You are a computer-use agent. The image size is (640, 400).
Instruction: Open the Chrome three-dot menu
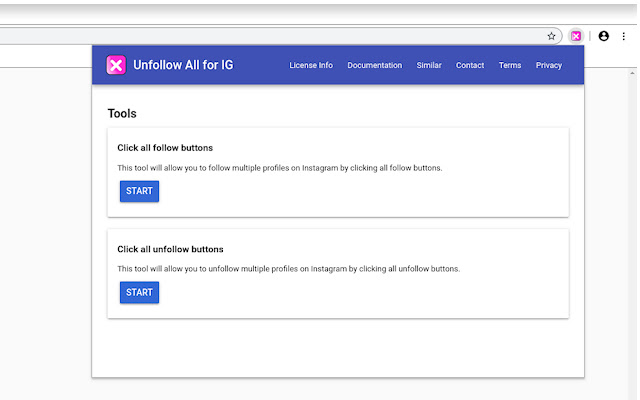(623, 36)
